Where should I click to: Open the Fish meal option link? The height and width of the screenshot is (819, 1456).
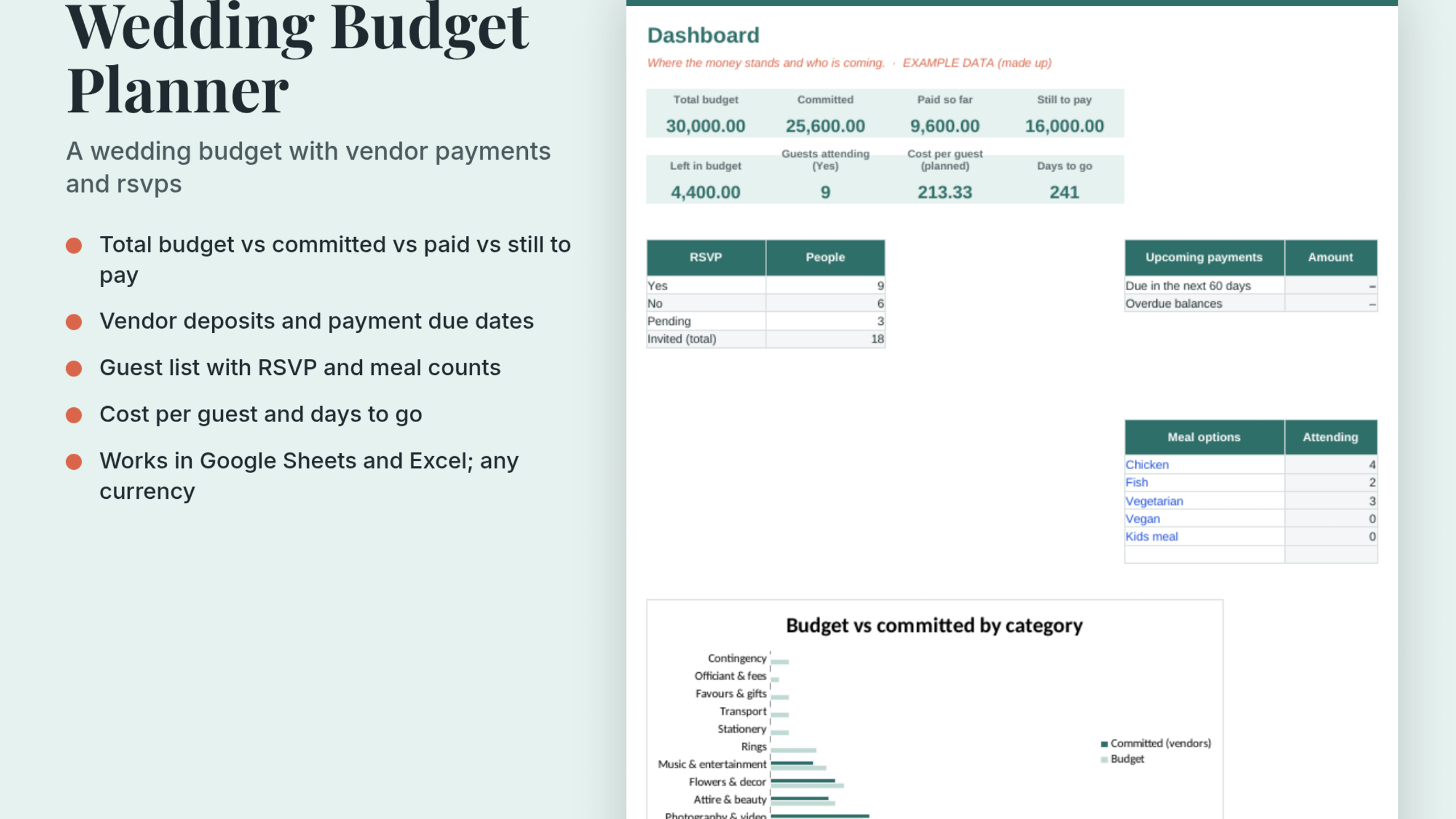click(x=1136, y=482)
